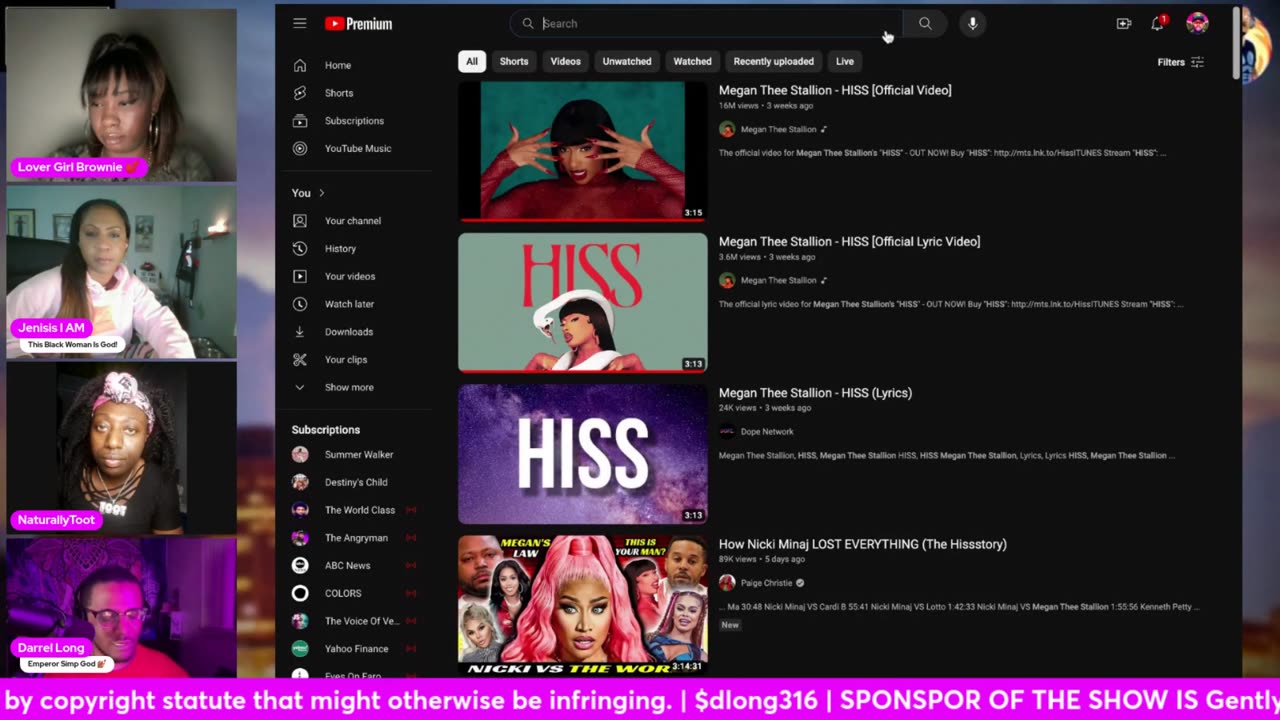
Task: Click Darrel Long webcam tile
Action: (x=121, y=608)
